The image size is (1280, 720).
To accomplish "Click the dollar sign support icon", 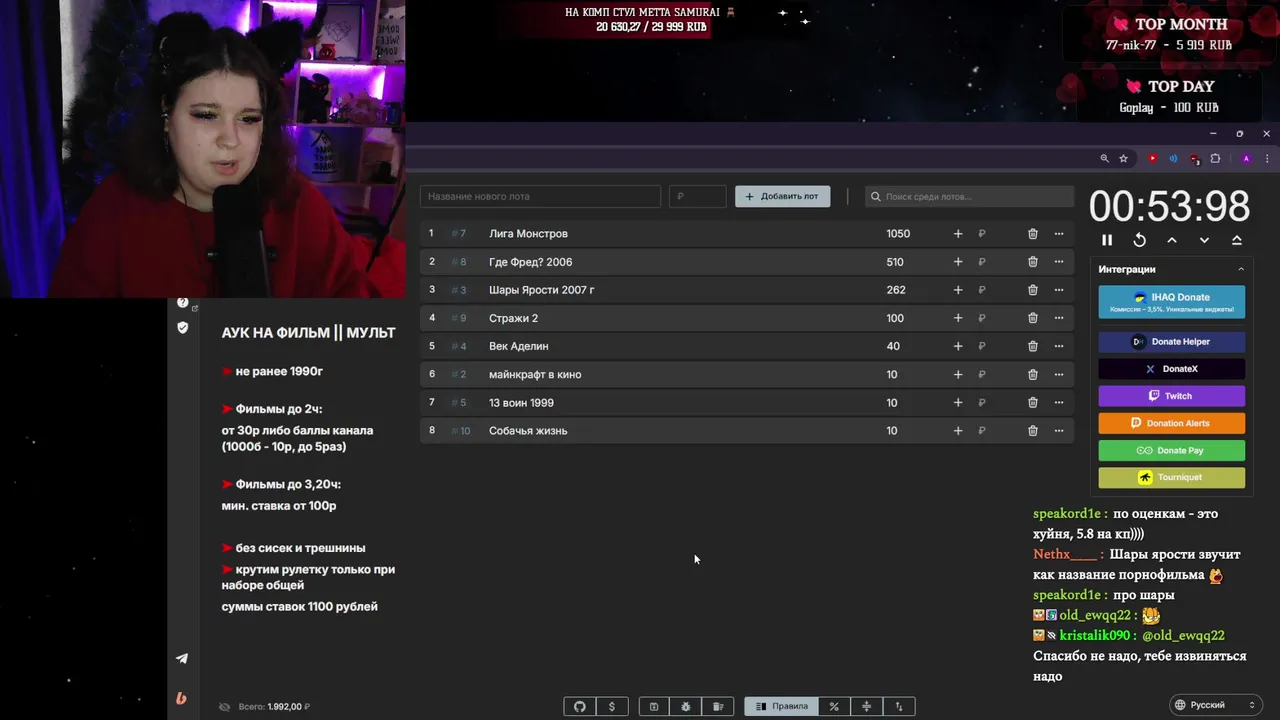I will pyautogui.click(x=612, y=706).
